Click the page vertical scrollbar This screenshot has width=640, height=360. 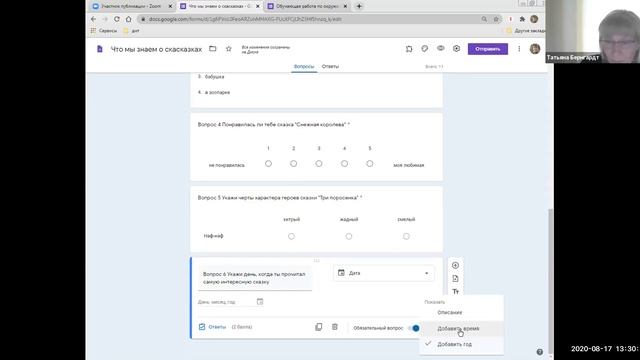pyautogui.click(x=551, y=282)
